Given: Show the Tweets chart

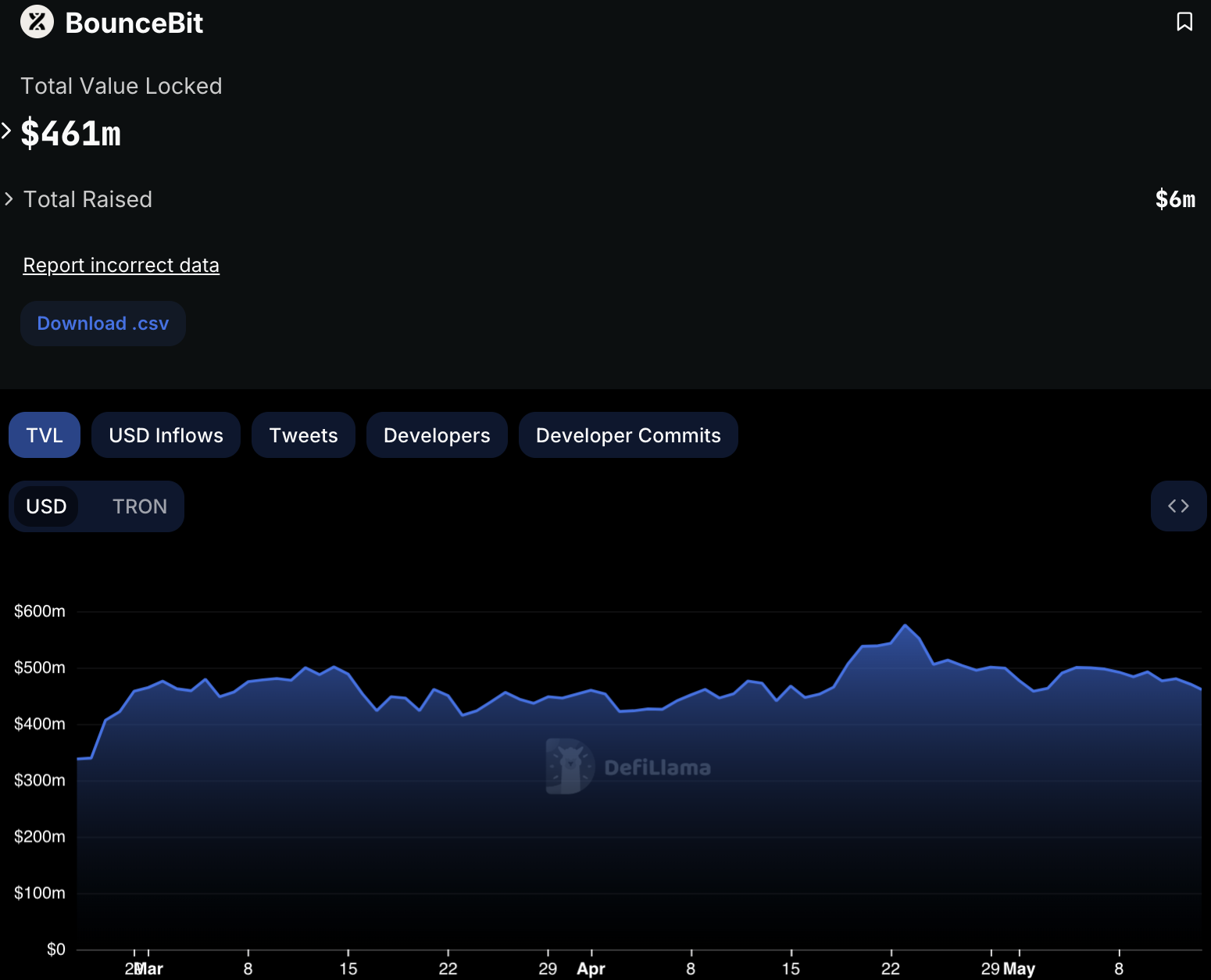Looking at the screenshot, I should (303, 435).
